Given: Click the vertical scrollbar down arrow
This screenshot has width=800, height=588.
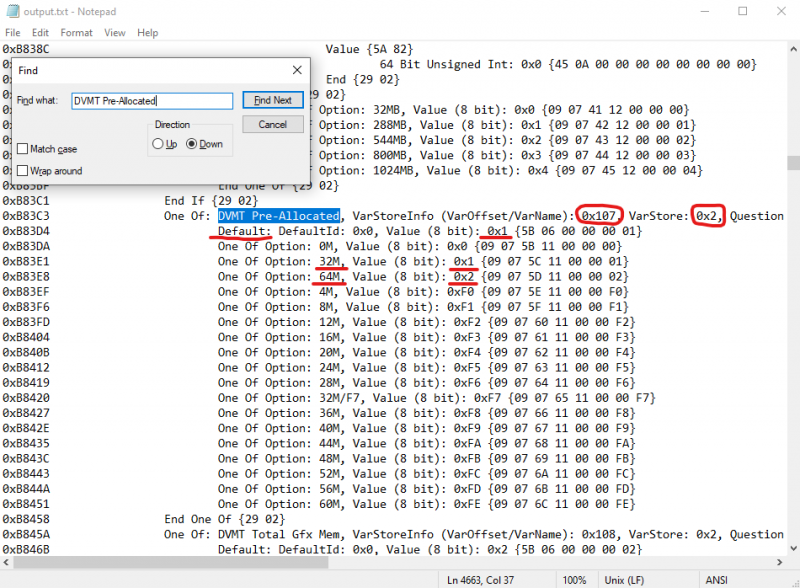Looking at the screenshot, I should point(793,549).
